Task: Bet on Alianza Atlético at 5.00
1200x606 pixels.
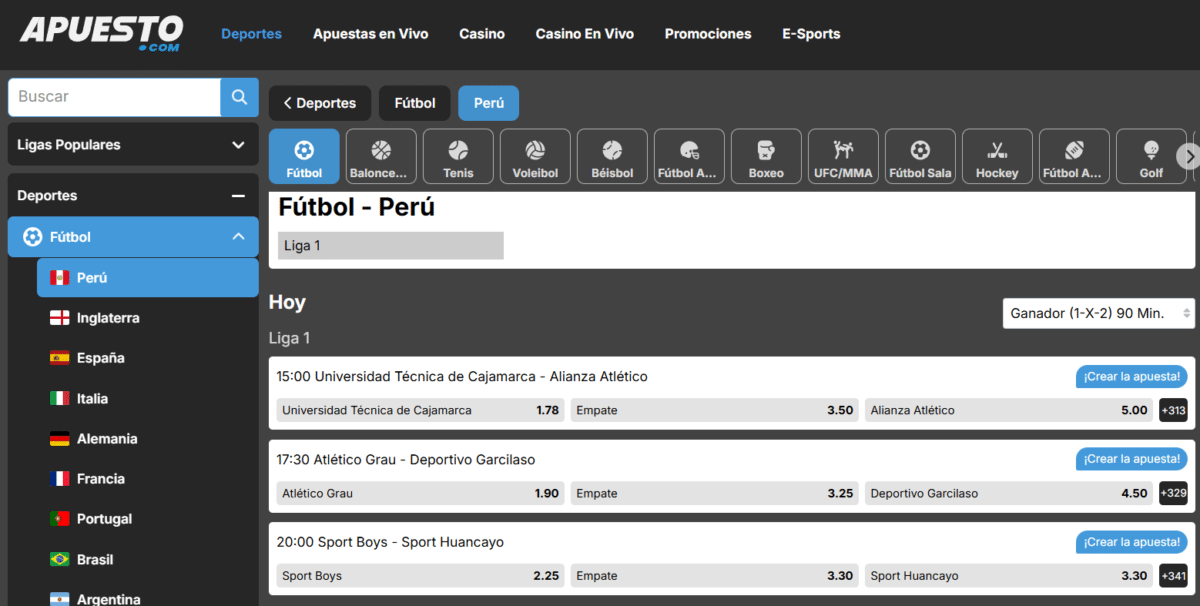Action: pos(1009,410)
